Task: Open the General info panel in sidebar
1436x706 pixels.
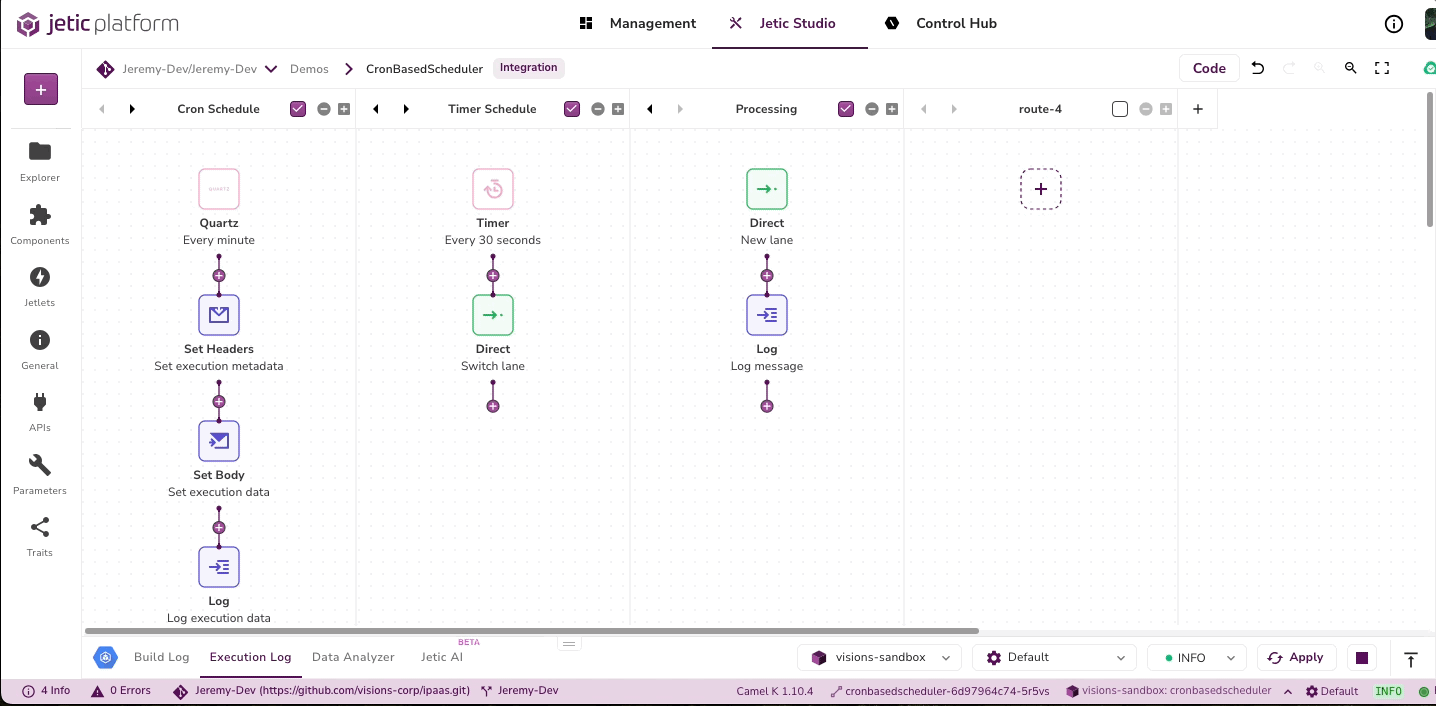Action: [x=40, y=349]
